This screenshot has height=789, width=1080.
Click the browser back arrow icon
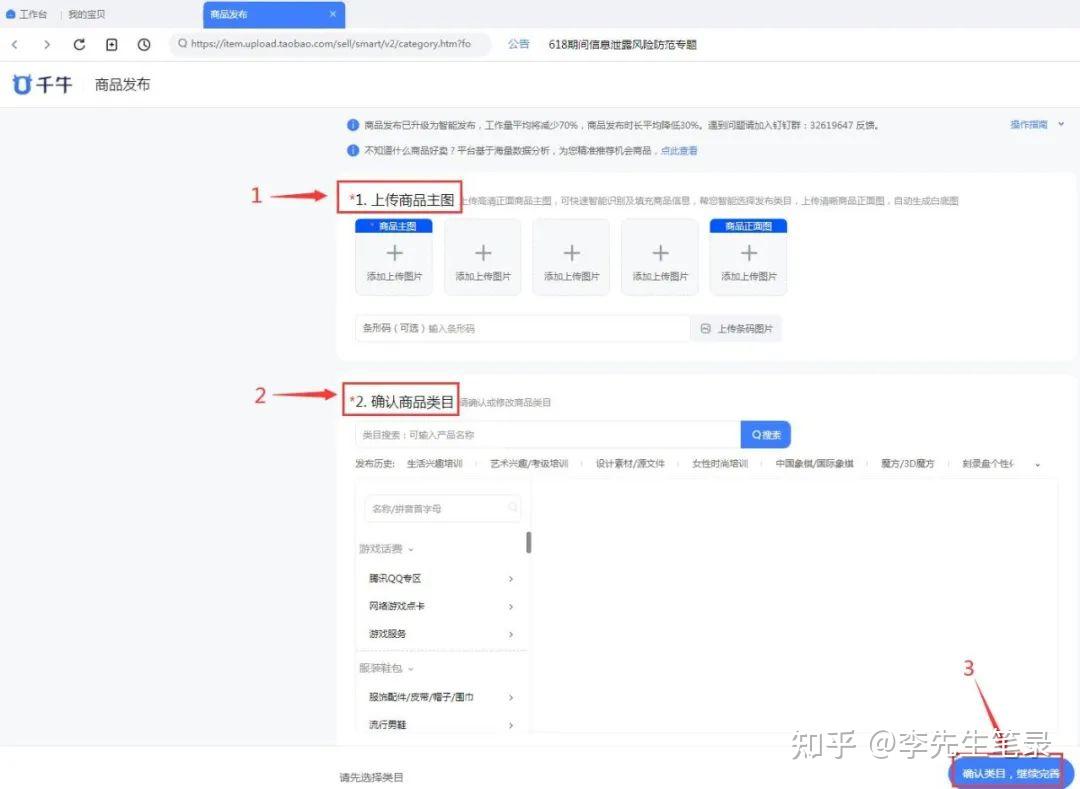(15, 45)
